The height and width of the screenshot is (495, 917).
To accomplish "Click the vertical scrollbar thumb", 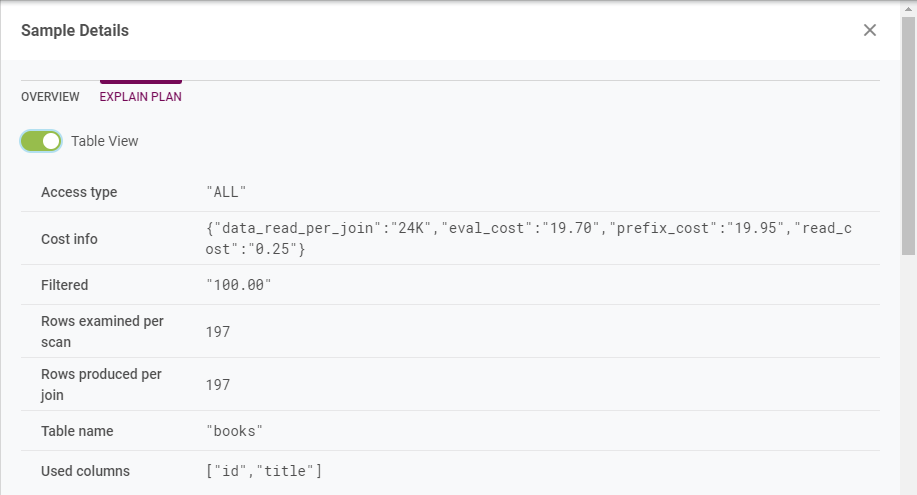I will pyautogui.click(x=909, y=130).
